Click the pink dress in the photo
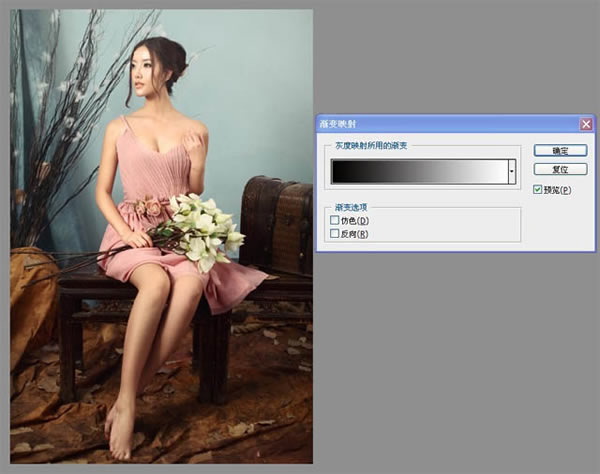Viewport: 600px width, 474px height. point(161,214)
